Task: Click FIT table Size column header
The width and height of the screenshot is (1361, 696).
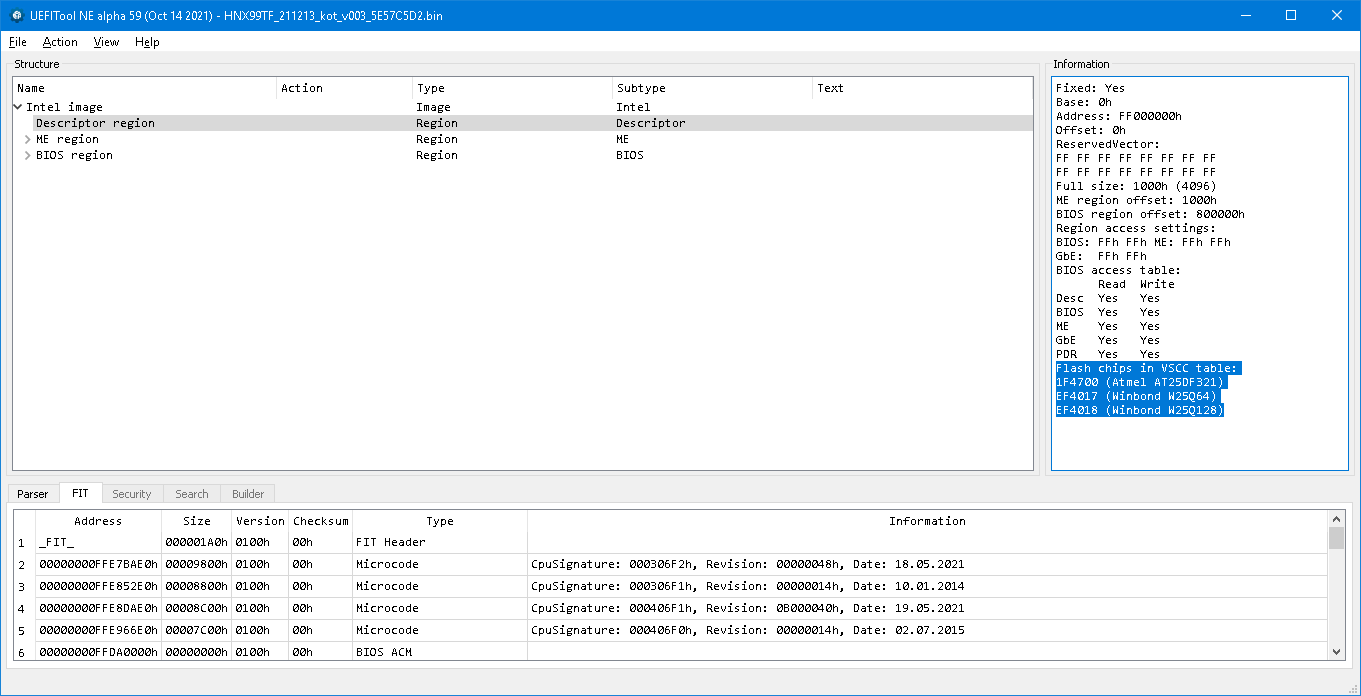Action: pos(197,521)
